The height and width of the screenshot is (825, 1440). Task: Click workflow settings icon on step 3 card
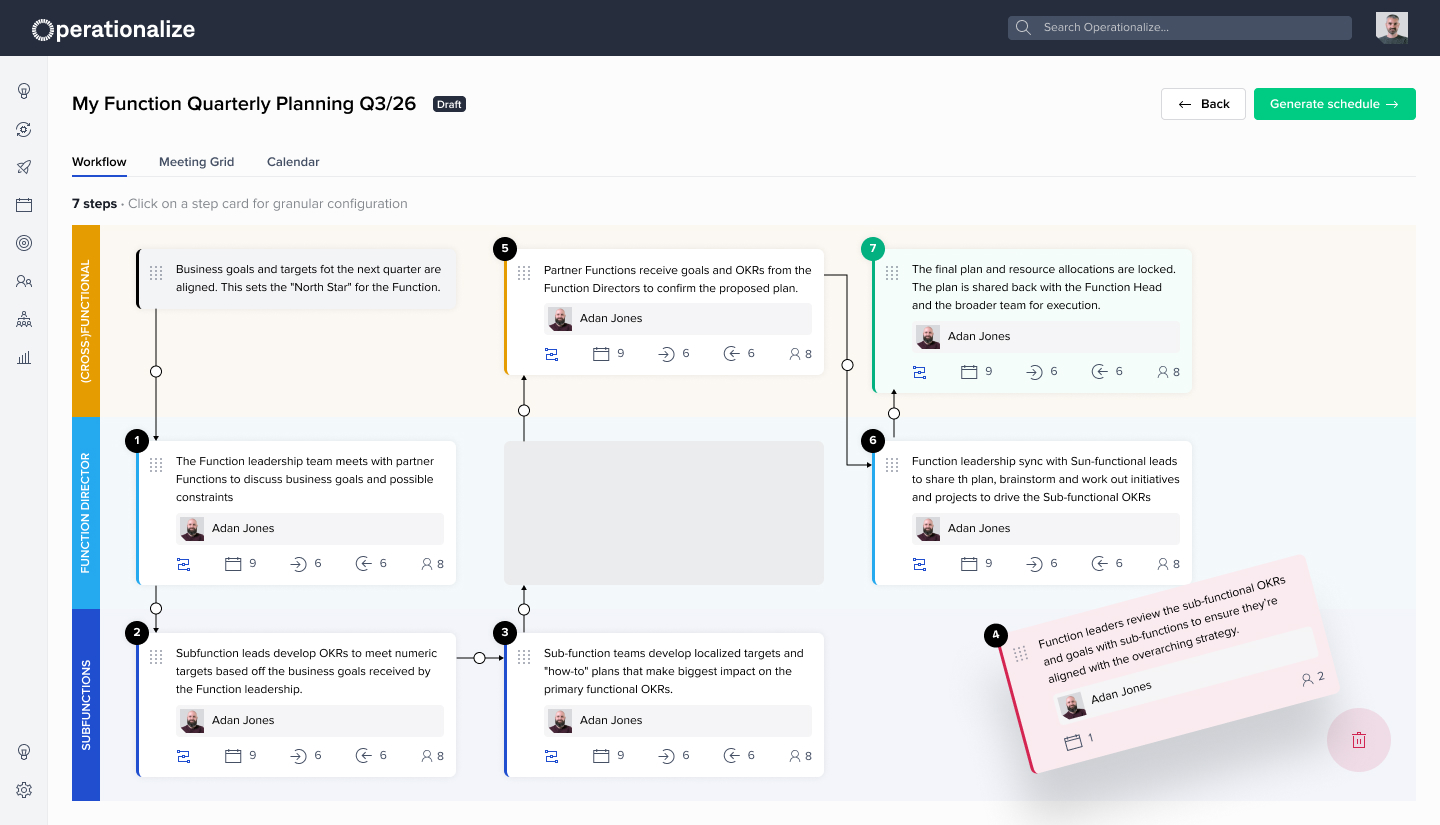click(551, 756)
